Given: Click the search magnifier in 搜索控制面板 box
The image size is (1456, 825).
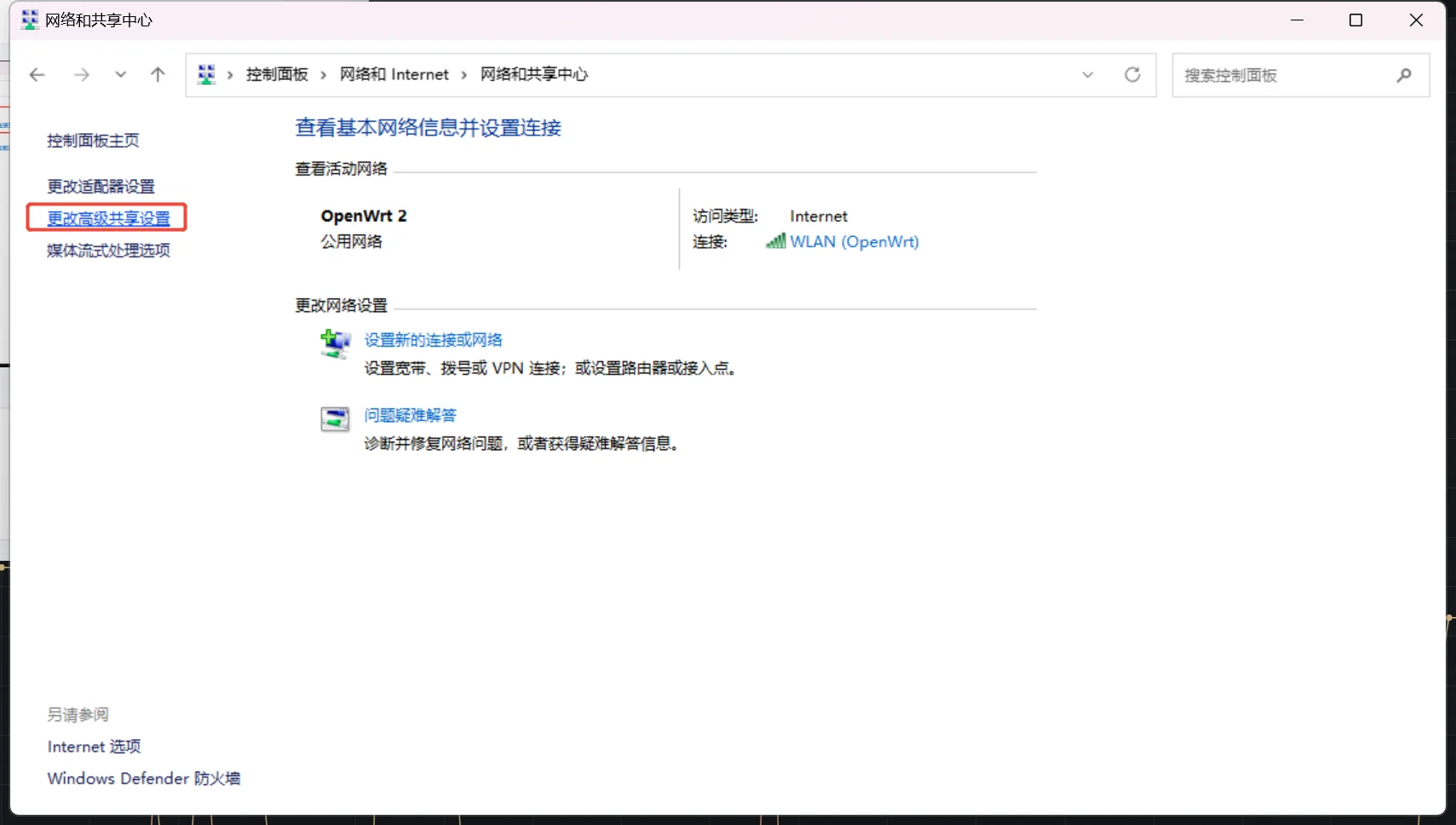Looking at the screenshot, I should (x=1403, y=75).
